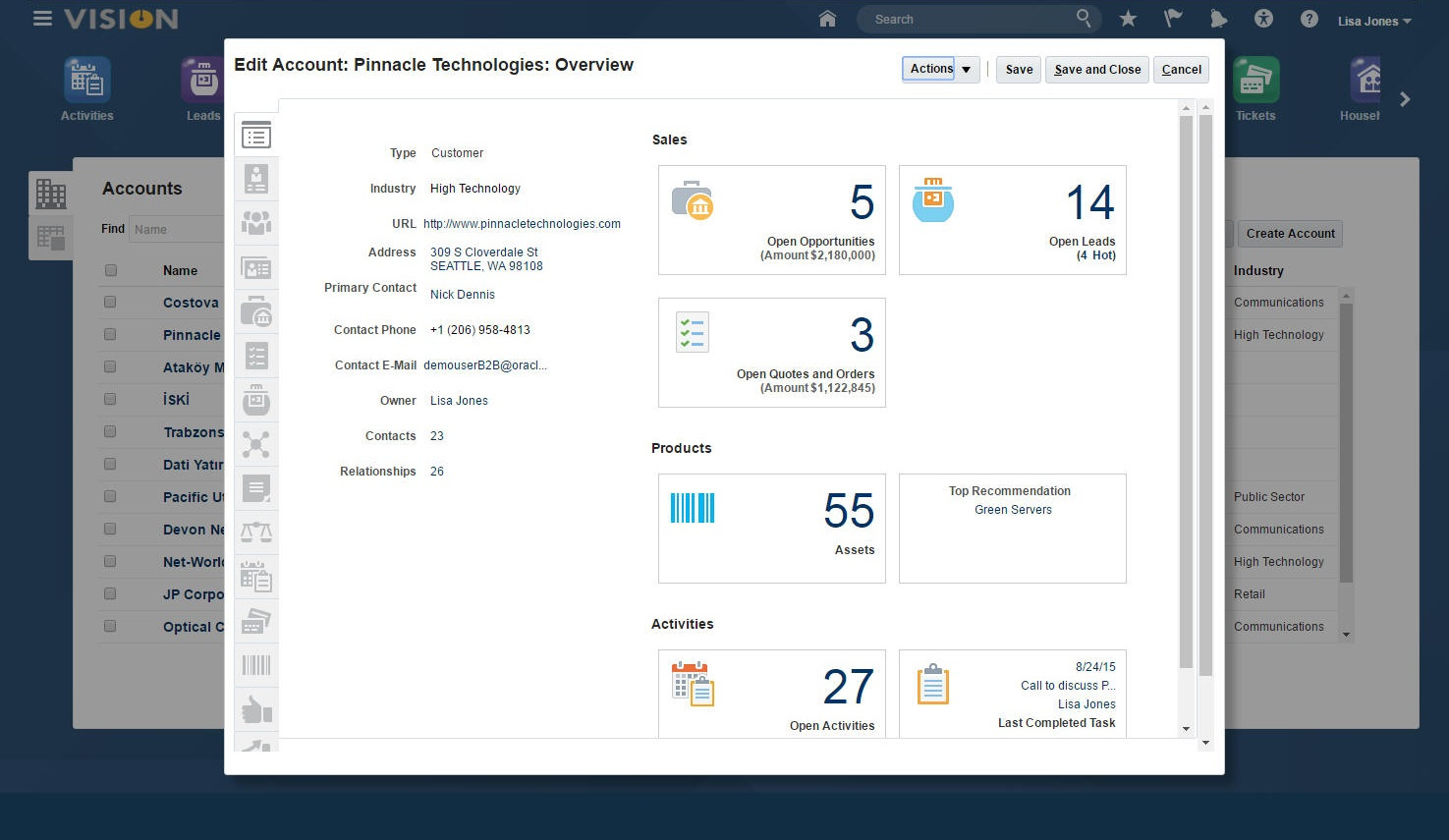Select the Leads bucket icon in the sidebar

[256, 400]
